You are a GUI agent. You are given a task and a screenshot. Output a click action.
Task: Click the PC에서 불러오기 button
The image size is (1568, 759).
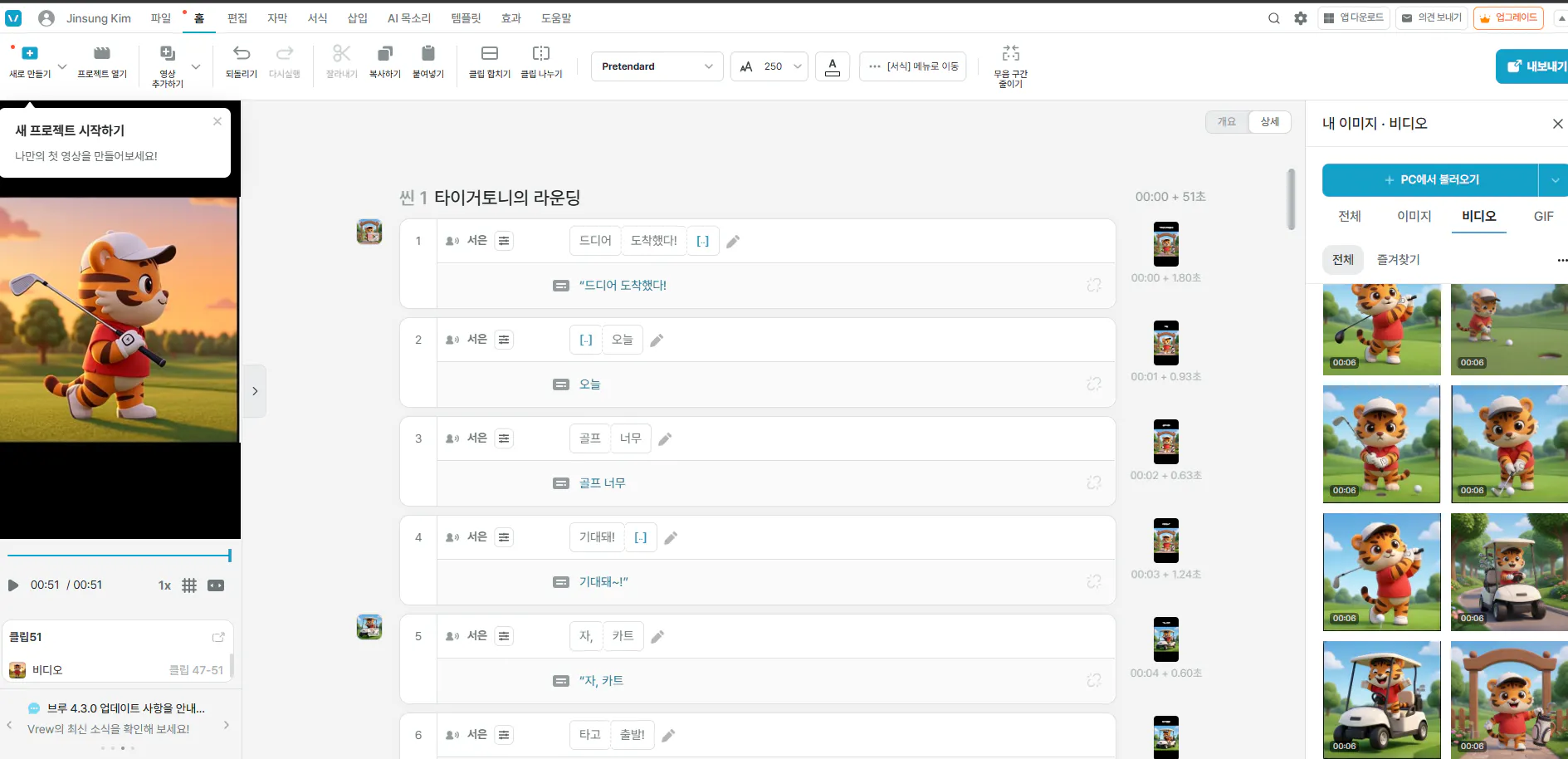pos(1430,179)
